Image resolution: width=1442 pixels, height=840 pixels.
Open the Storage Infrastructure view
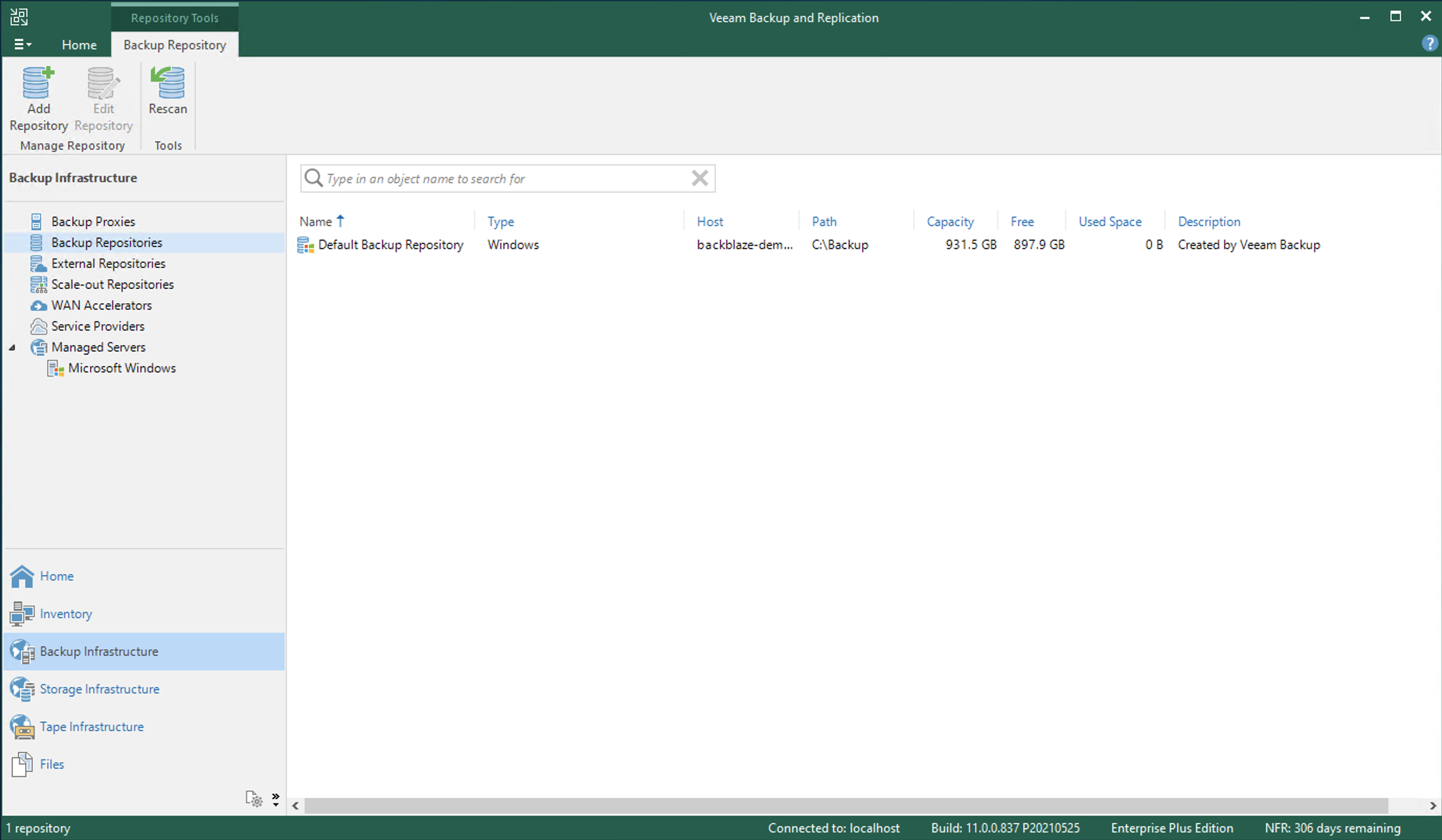144,689
